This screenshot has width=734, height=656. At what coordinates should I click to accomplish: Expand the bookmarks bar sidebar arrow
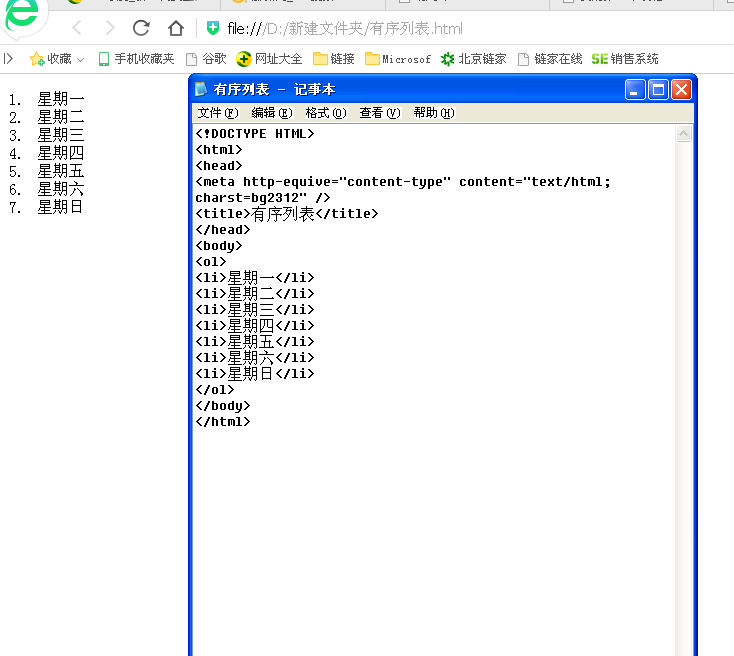coord(8,59)
